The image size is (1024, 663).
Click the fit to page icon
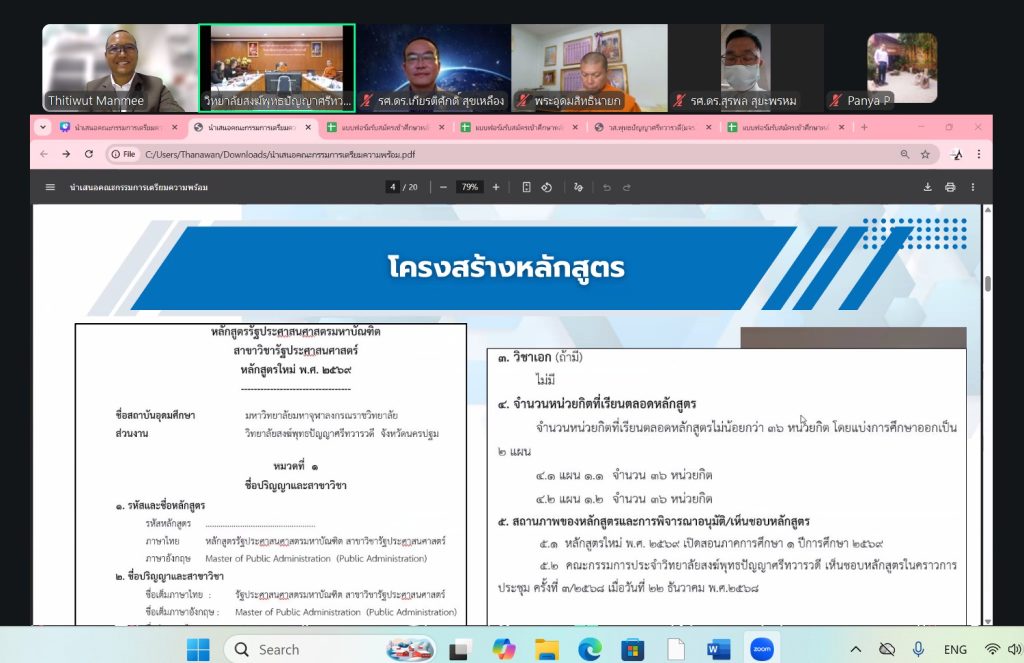tap(526, 187)
